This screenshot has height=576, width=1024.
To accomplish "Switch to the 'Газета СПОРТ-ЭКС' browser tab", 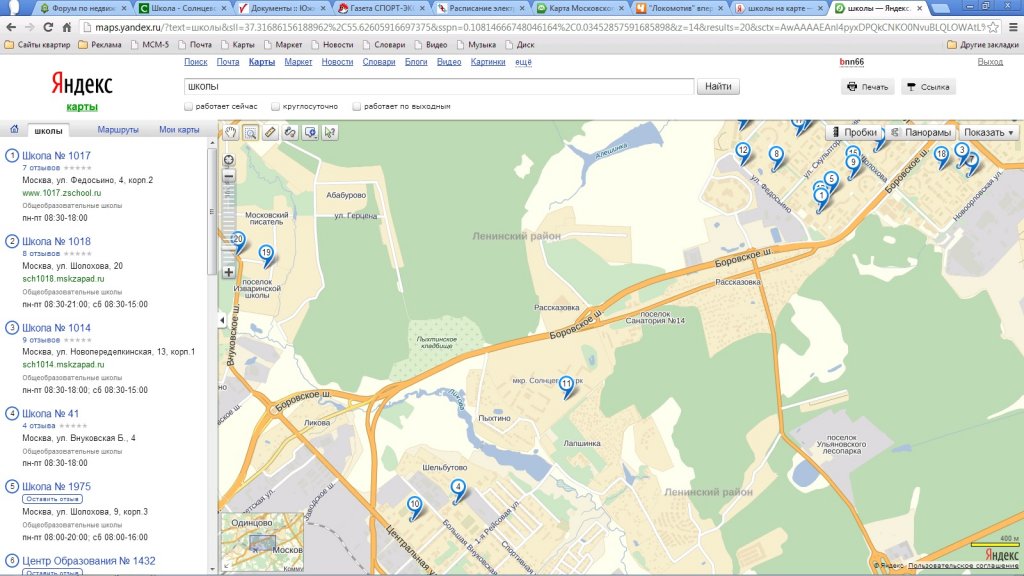I will click(382, 8).
